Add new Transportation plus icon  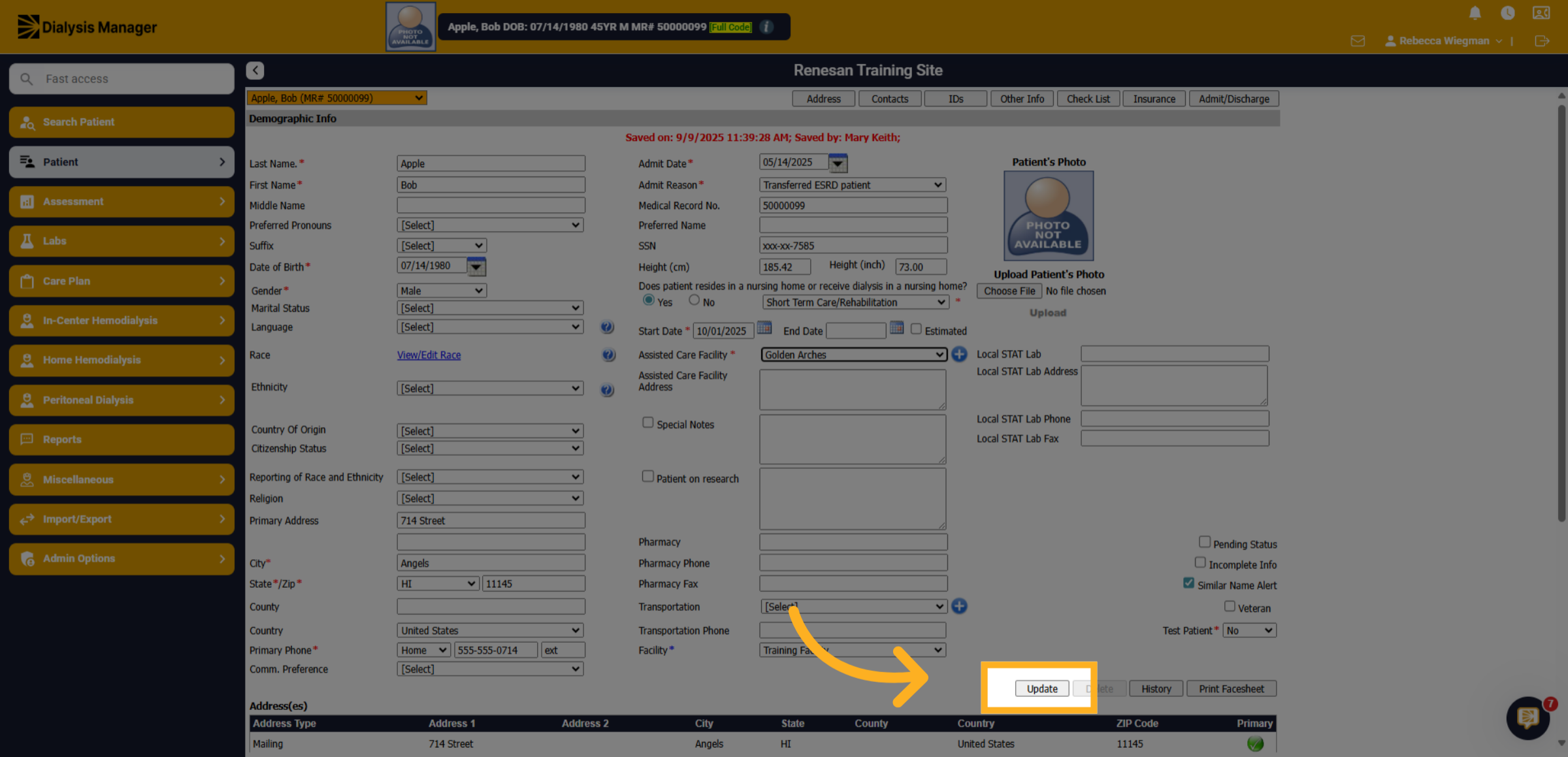pyautogui.click(x=959, y=606)
